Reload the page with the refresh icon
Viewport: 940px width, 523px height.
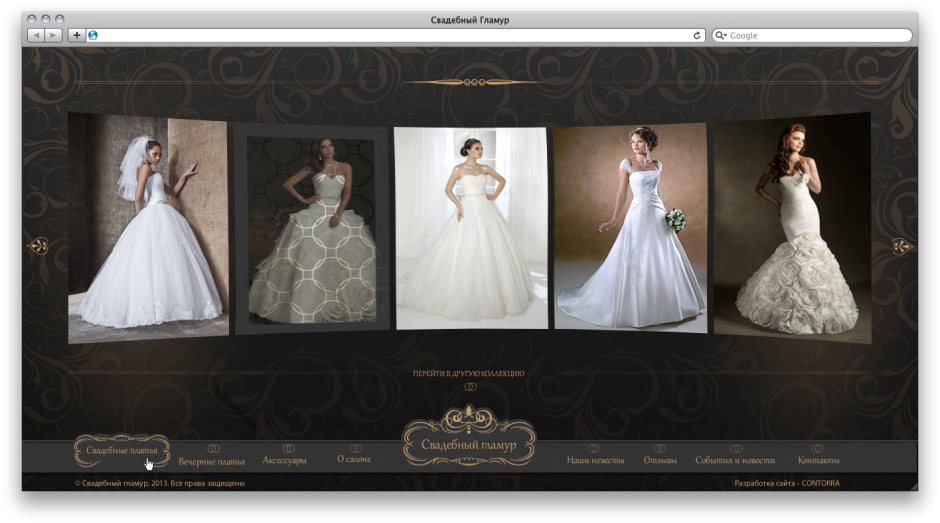pyautogui.click(x=697, y=35)
